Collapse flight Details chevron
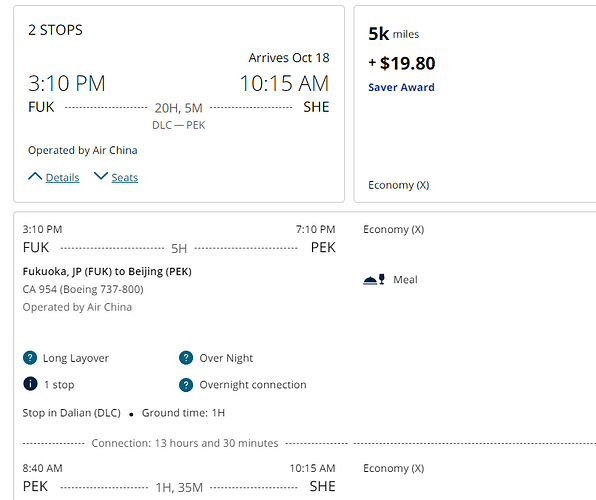Viewport: 596px width, 500px height. click(x=35, y=176)
